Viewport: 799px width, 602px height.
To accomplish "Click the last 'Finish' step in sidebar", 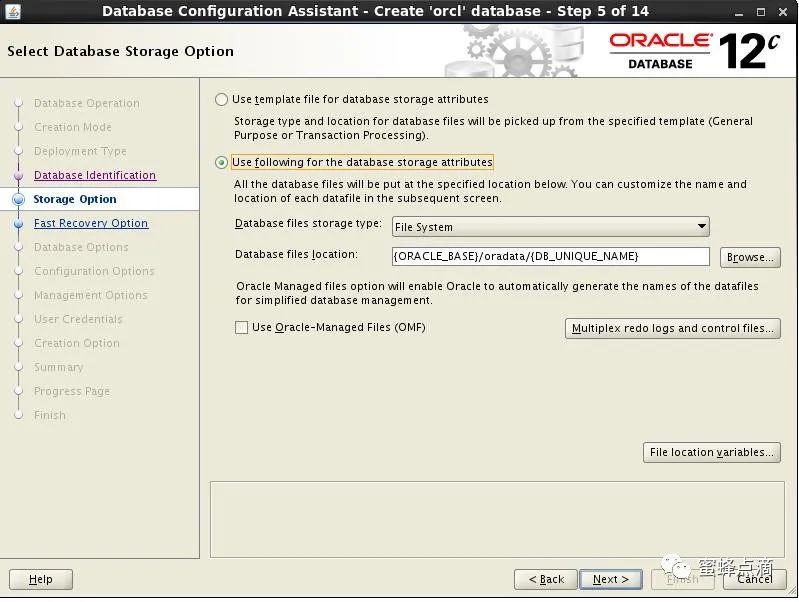I will click(x=50, y=415).
